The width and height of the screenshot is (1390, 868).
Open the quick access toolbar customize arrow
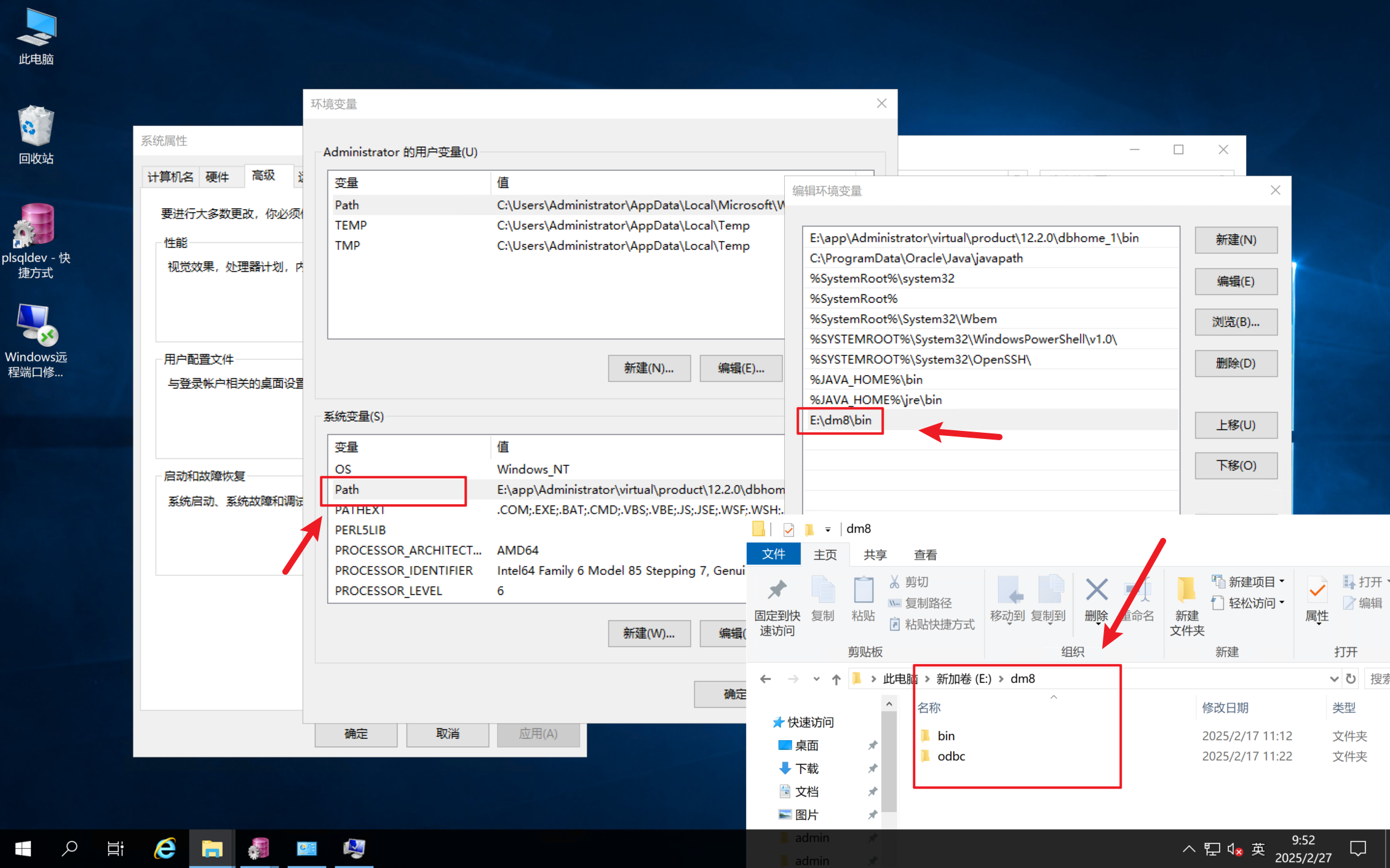[x=828, y=529]
